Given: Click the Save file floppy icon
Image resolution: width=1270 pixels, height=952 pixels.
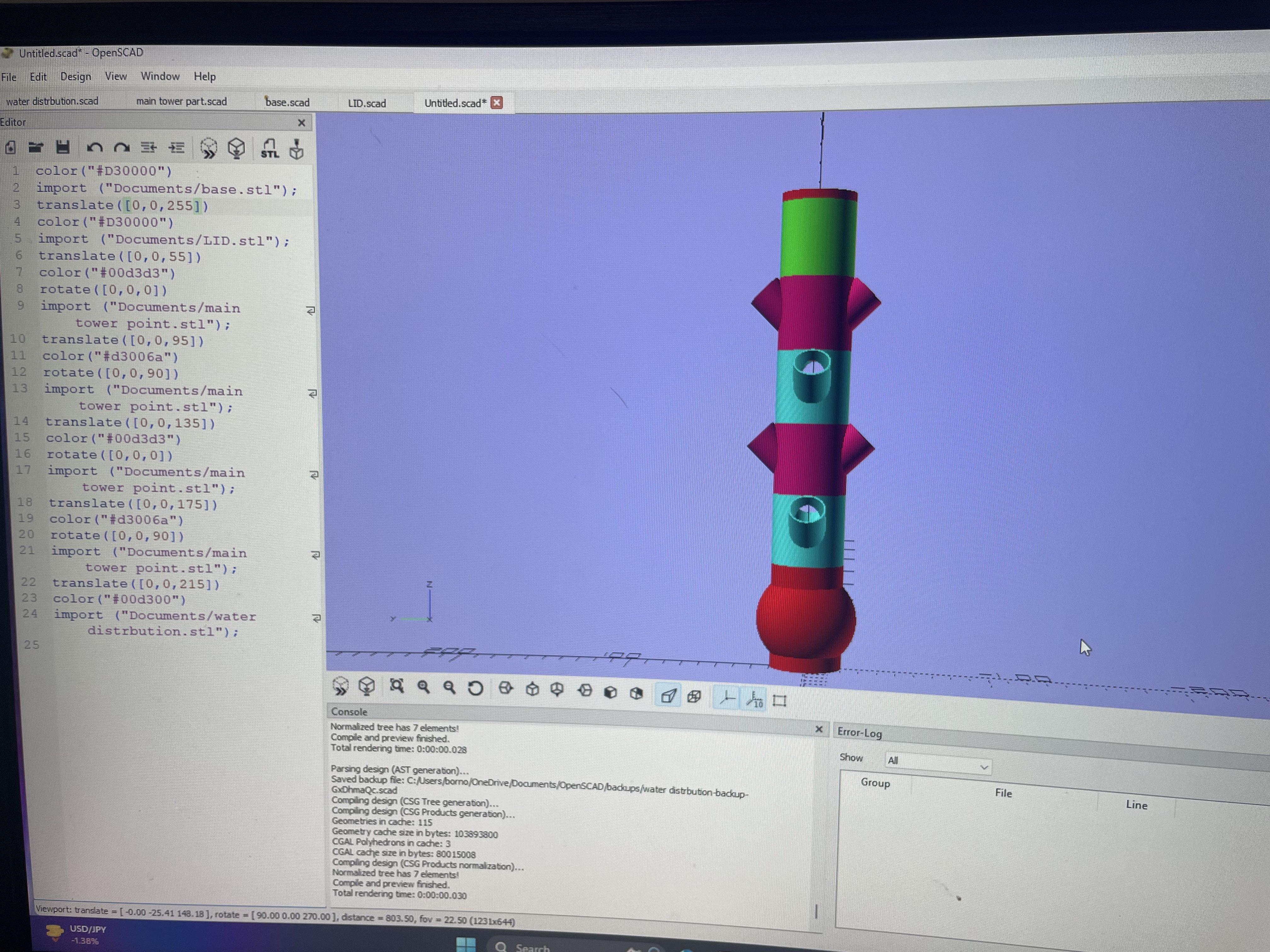Looking at the screenshot, I should [x=63, y=147].
